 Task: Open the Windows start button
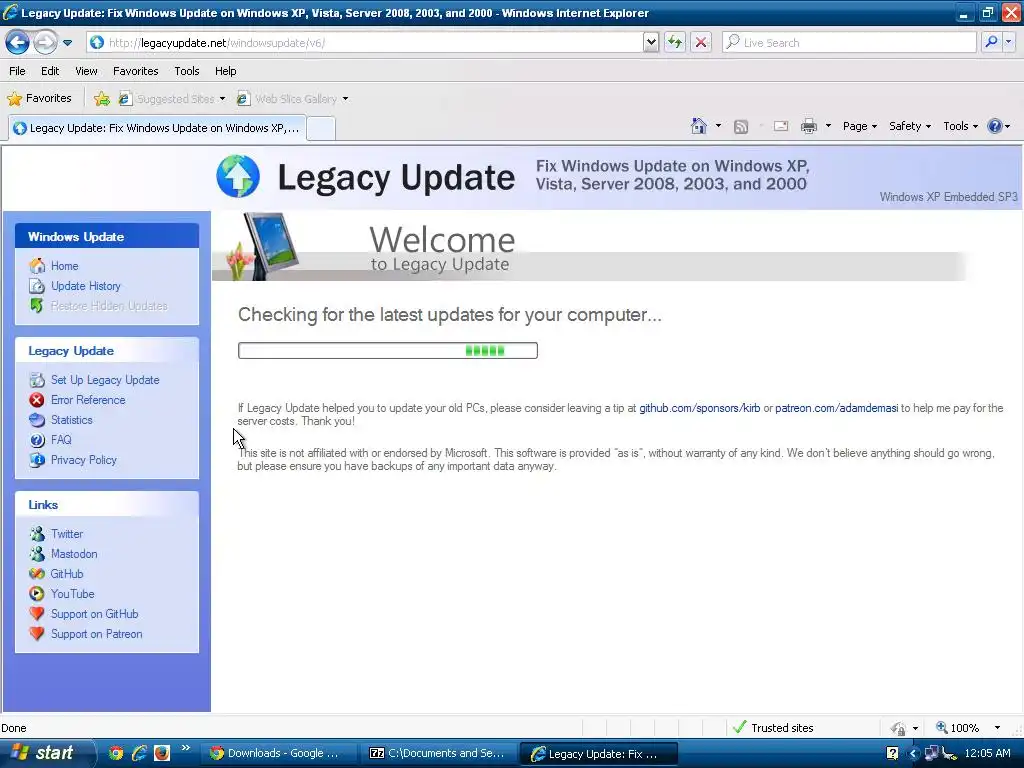pos(47,753)
